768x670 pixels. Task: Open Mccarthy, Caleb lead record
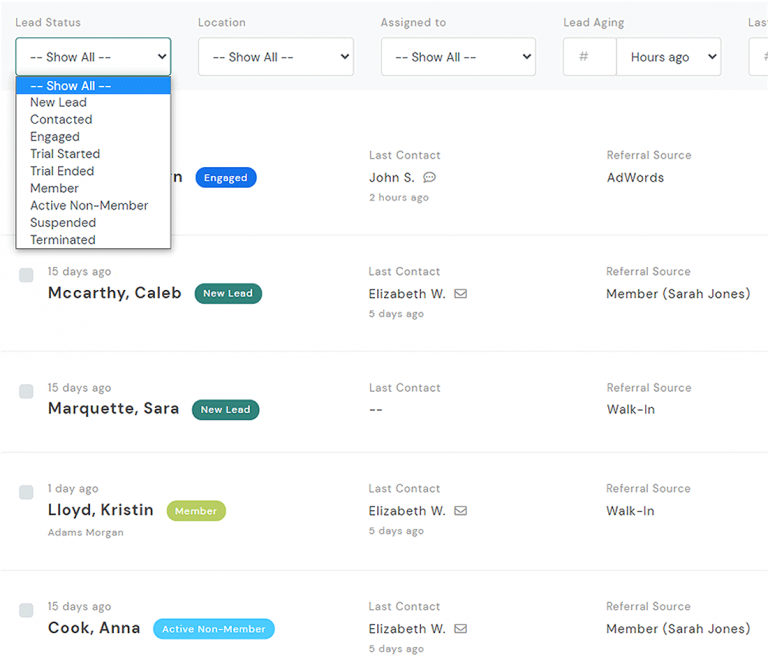click(115, 294)
